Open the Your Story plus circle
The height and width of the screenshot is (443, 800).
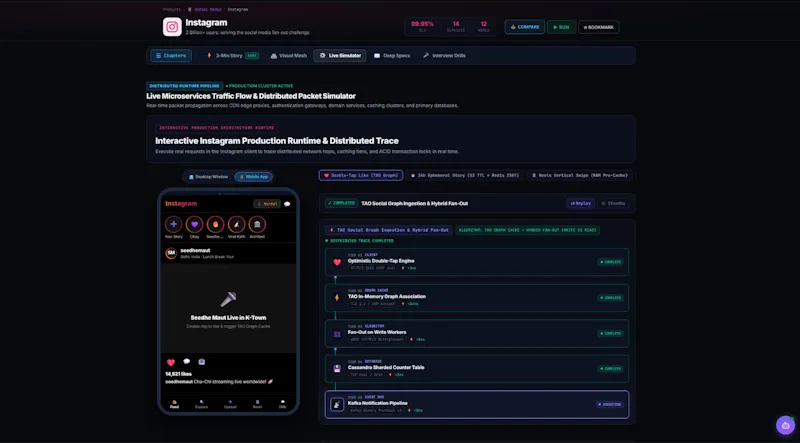173,224
